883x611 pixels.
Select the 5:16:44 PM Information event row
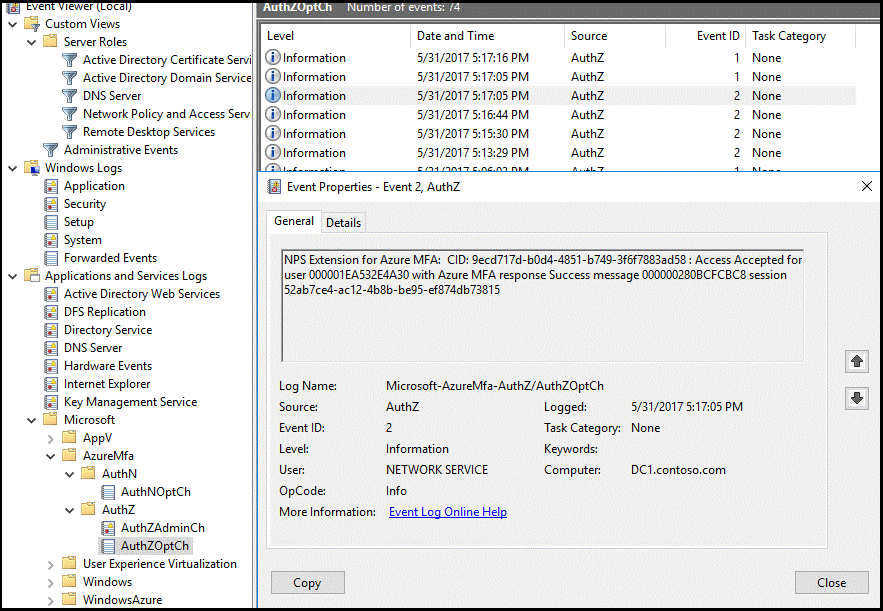560,115
